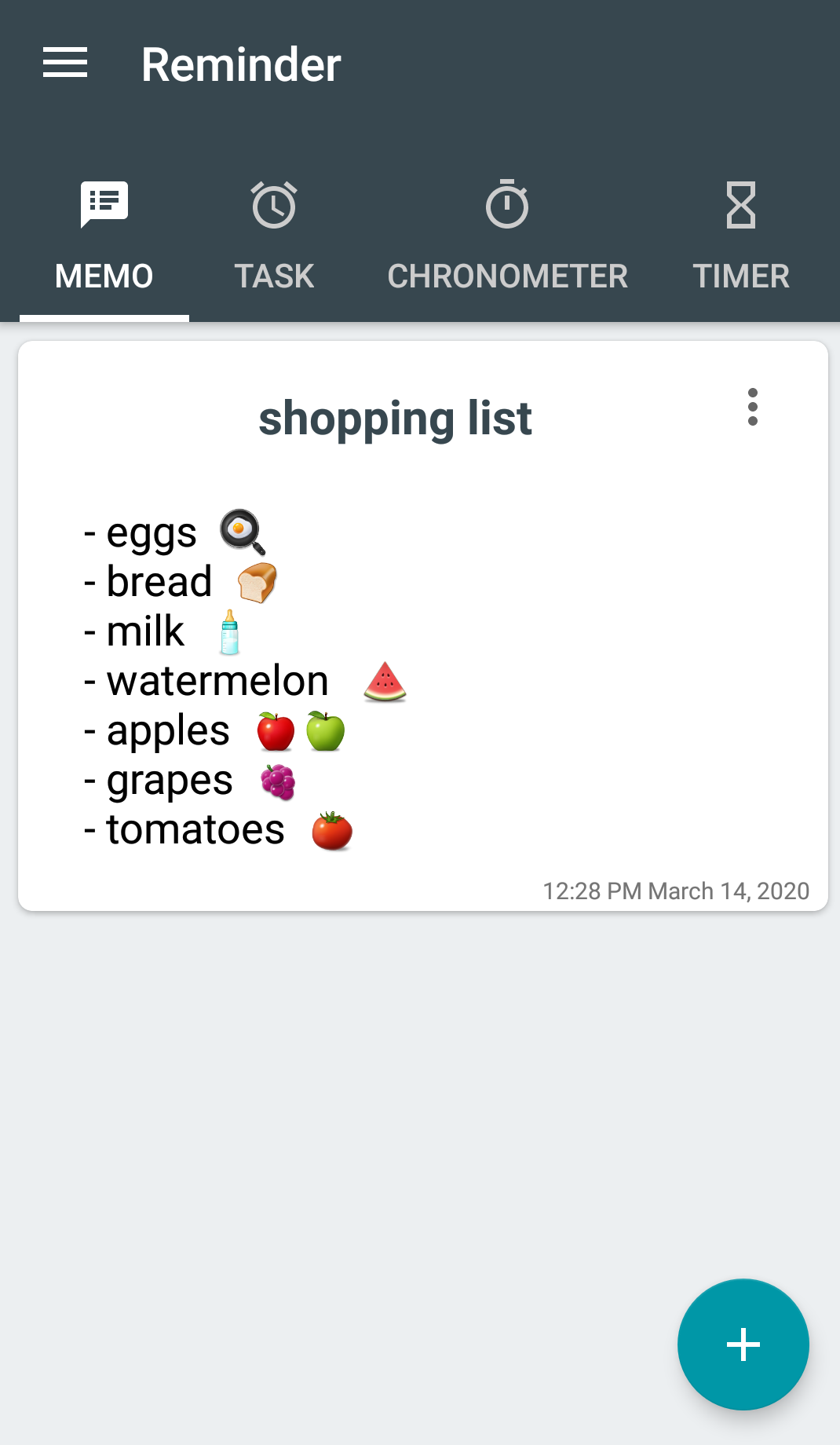Screen dimensions: 840x1445
Task: Select the Task alarm clock icon
Action: (274, 205)
